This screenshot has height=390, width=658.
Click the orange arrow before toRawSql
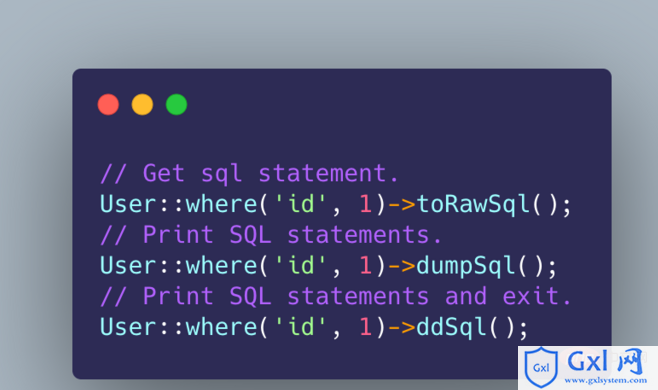point(402,205)
